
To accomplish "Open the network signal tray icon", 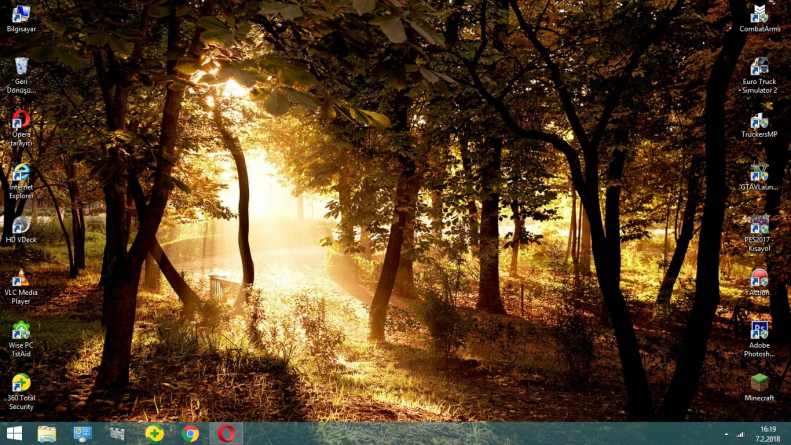I will coord(740,434).
